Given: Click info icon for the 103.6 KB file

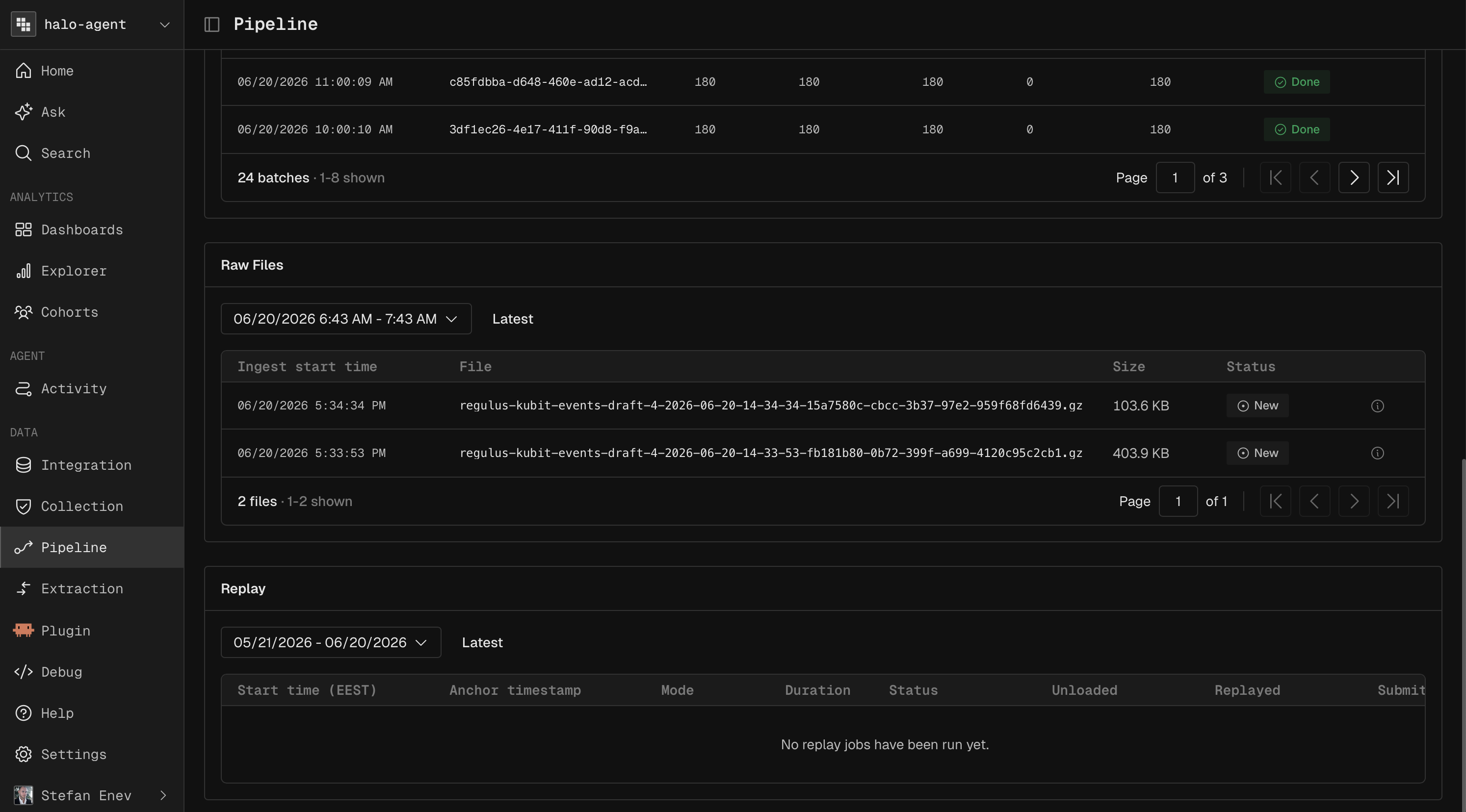Looking at the screenshot, I should [1377, 406].
